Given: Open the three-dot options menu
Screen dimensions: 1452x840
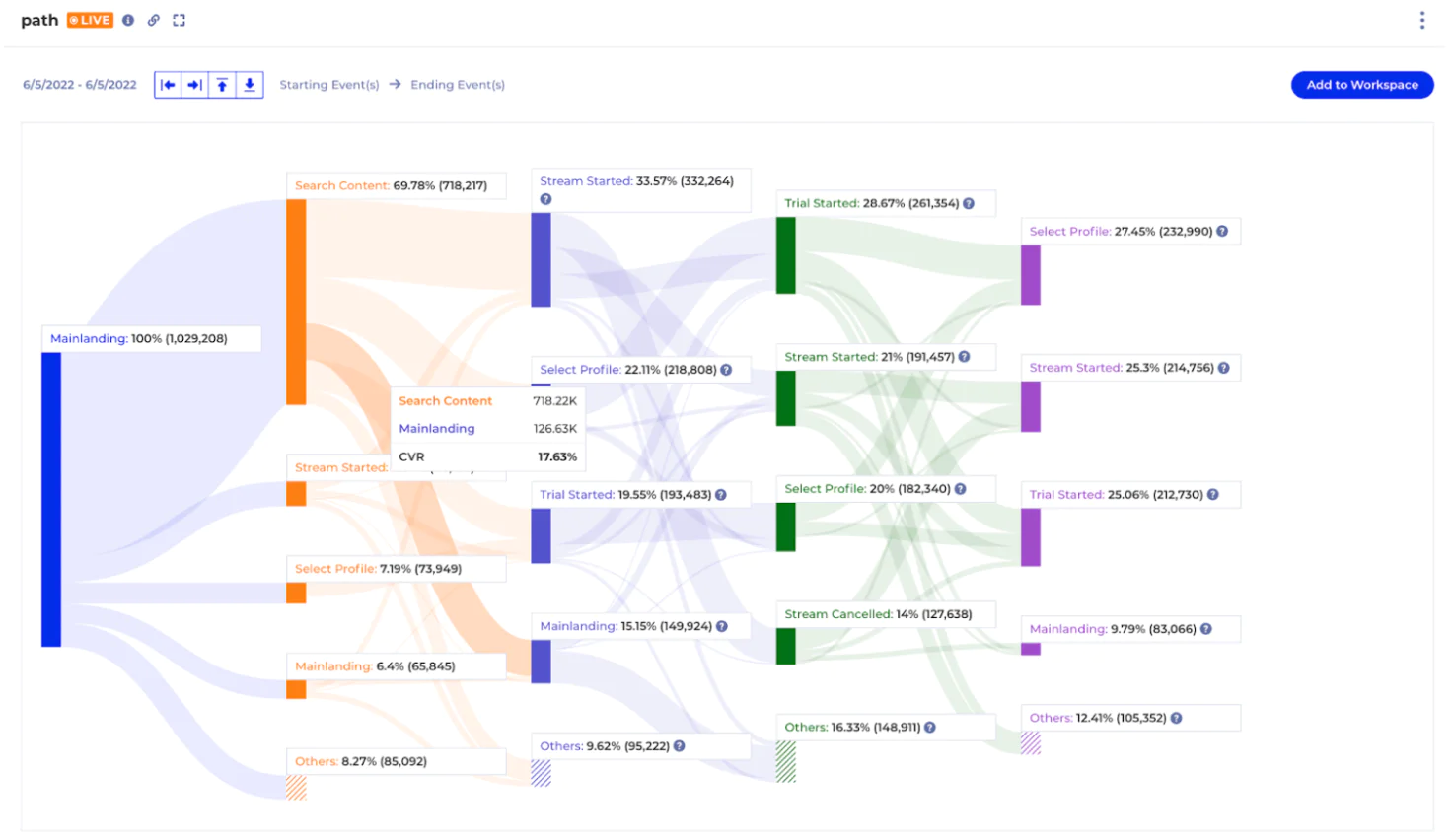Looking at the screenshot, I should (1422, 20).
